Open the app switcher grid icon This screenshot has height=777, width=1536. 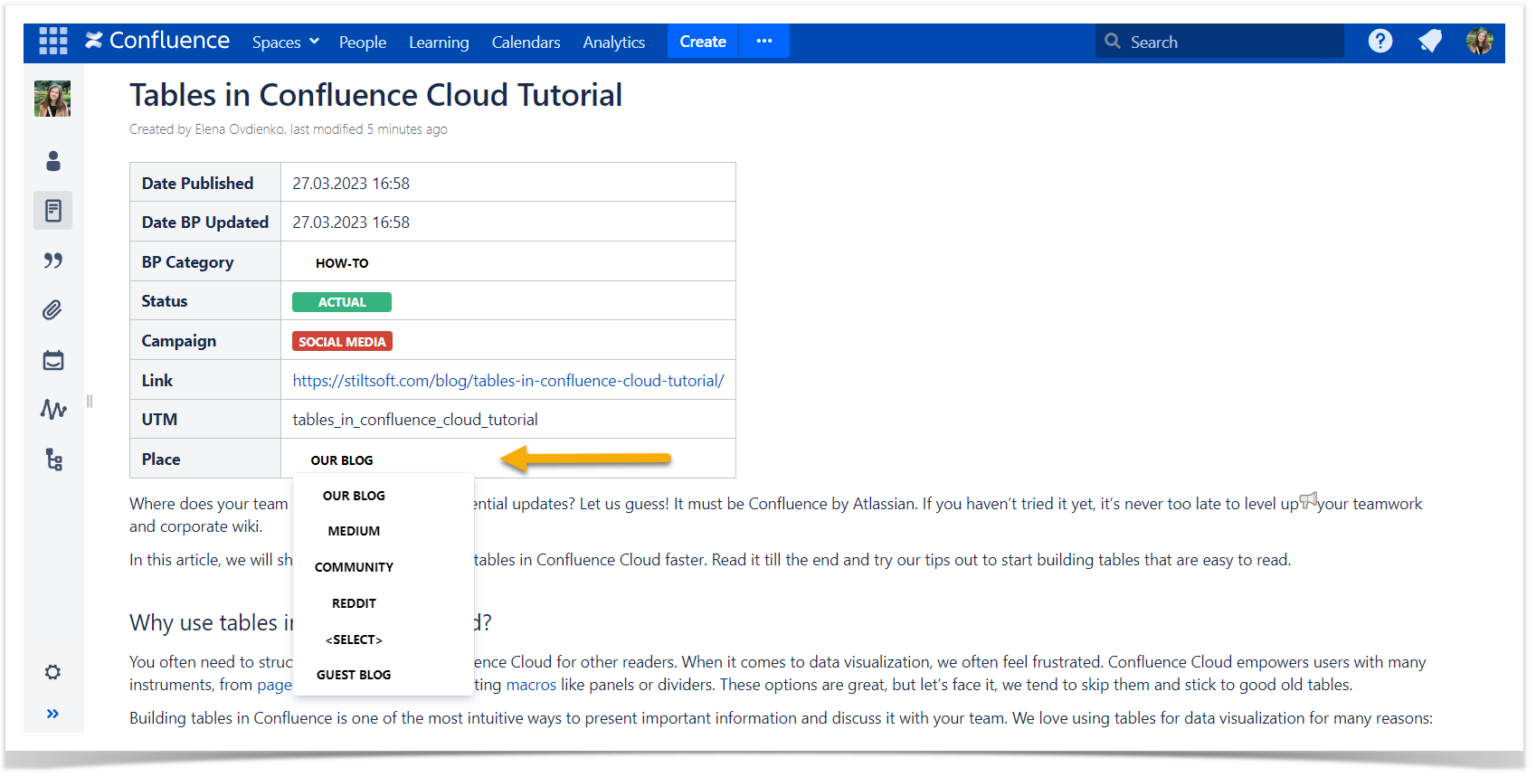point(52,41)
